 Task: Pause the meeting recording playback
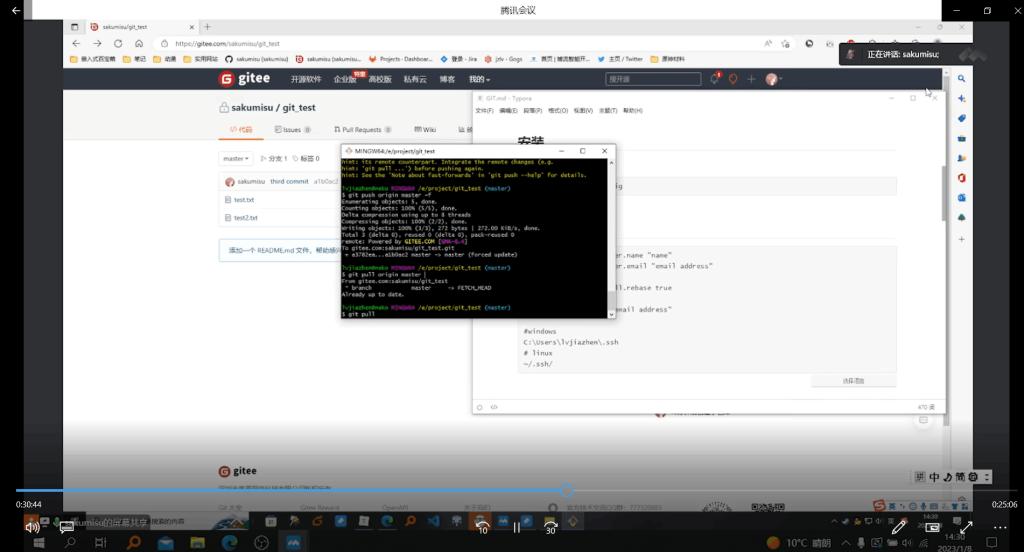[x=516, y=527]
